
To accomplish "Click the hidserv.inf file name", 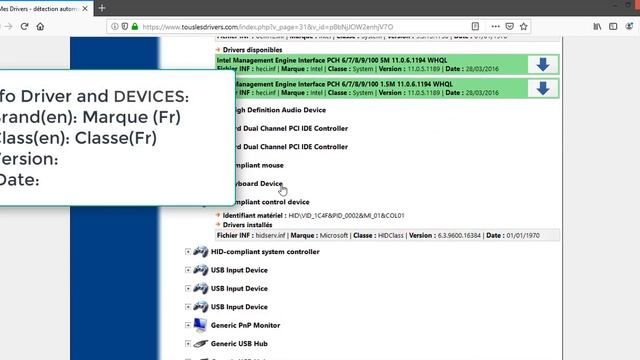I will click(270, 236).
